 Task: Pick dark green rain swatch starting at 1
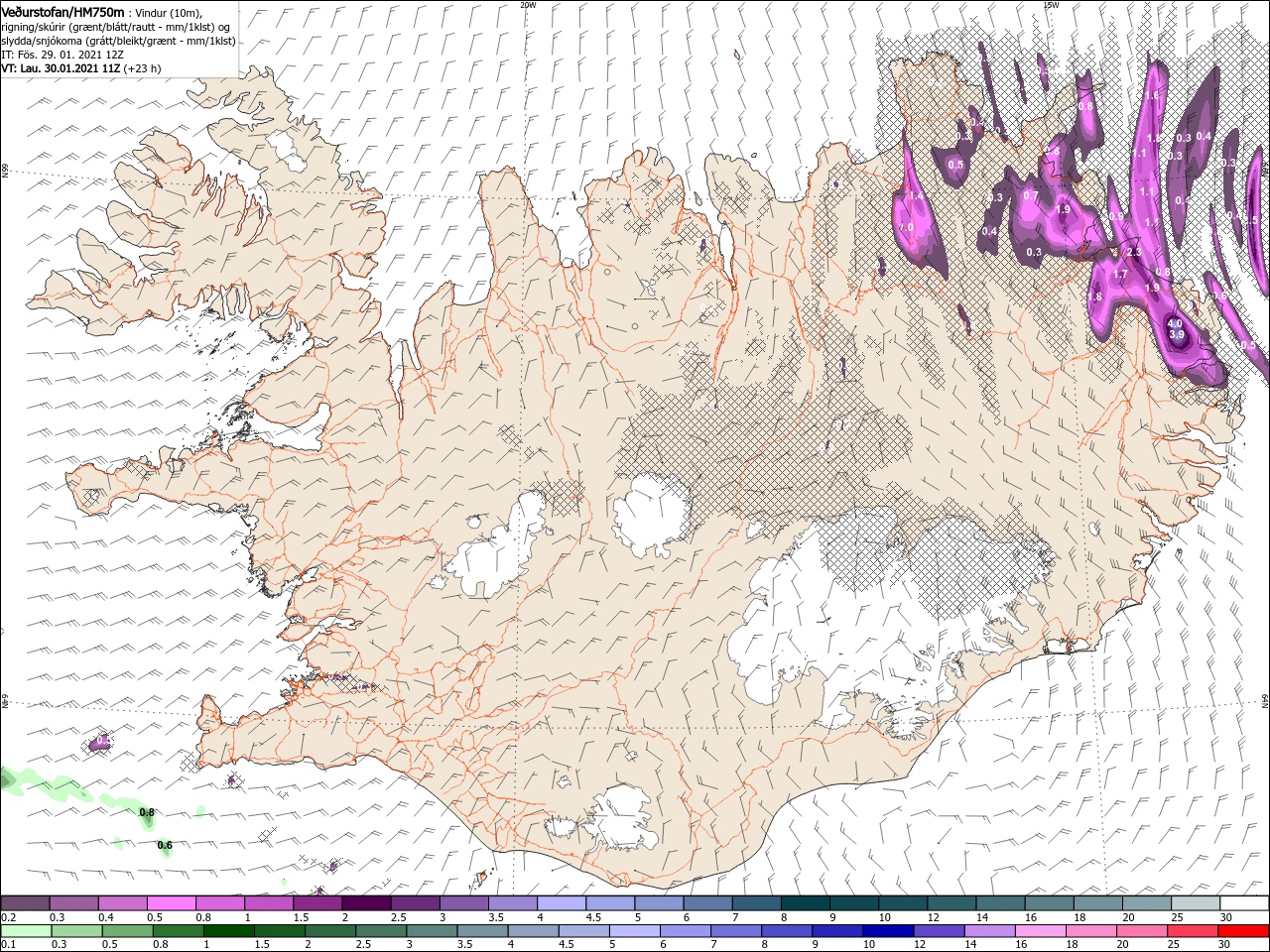pos(230,931)
